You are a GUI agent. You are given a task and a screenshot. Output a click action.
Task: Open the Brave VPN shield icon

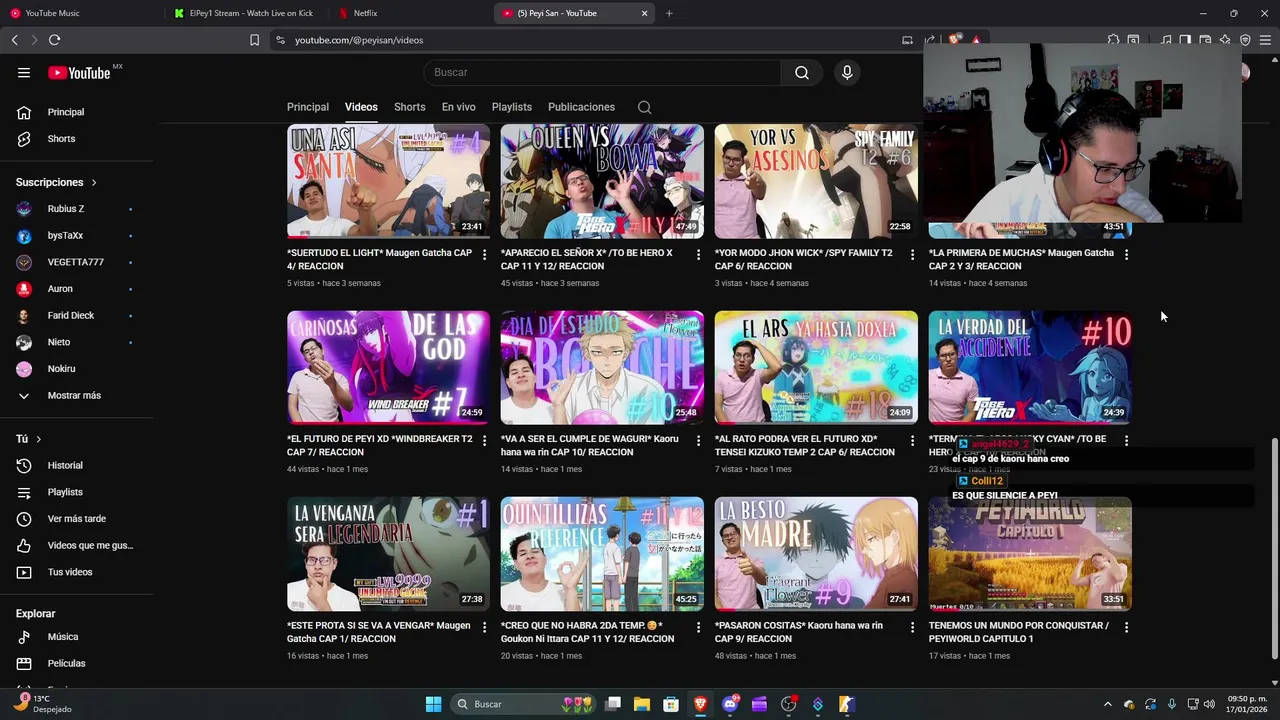(x=1245, y=40)
